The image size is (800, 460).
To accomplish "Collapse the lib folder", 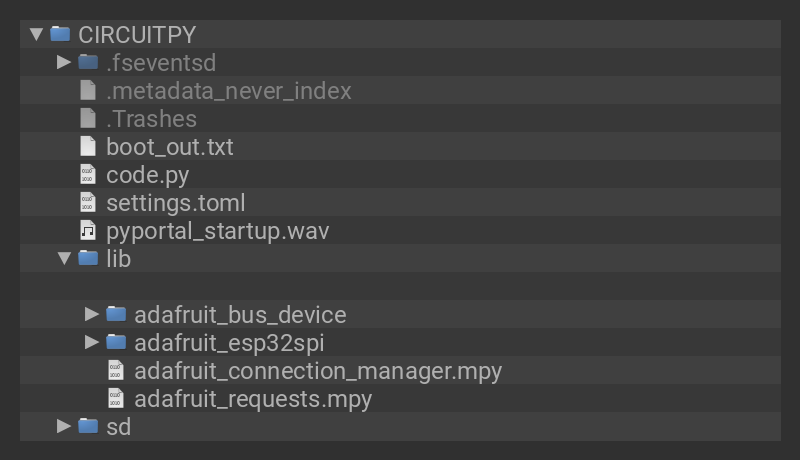I will (x=64, y=258).
